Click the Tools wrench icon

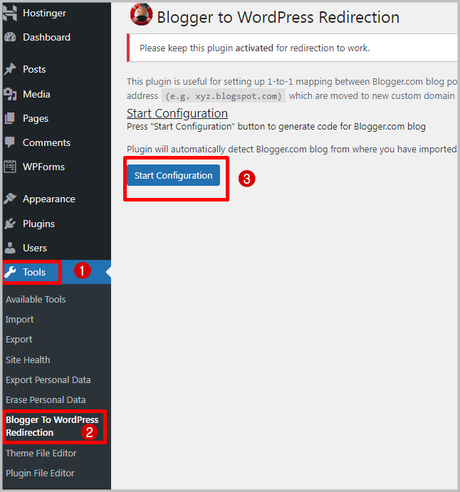[10, 272]
